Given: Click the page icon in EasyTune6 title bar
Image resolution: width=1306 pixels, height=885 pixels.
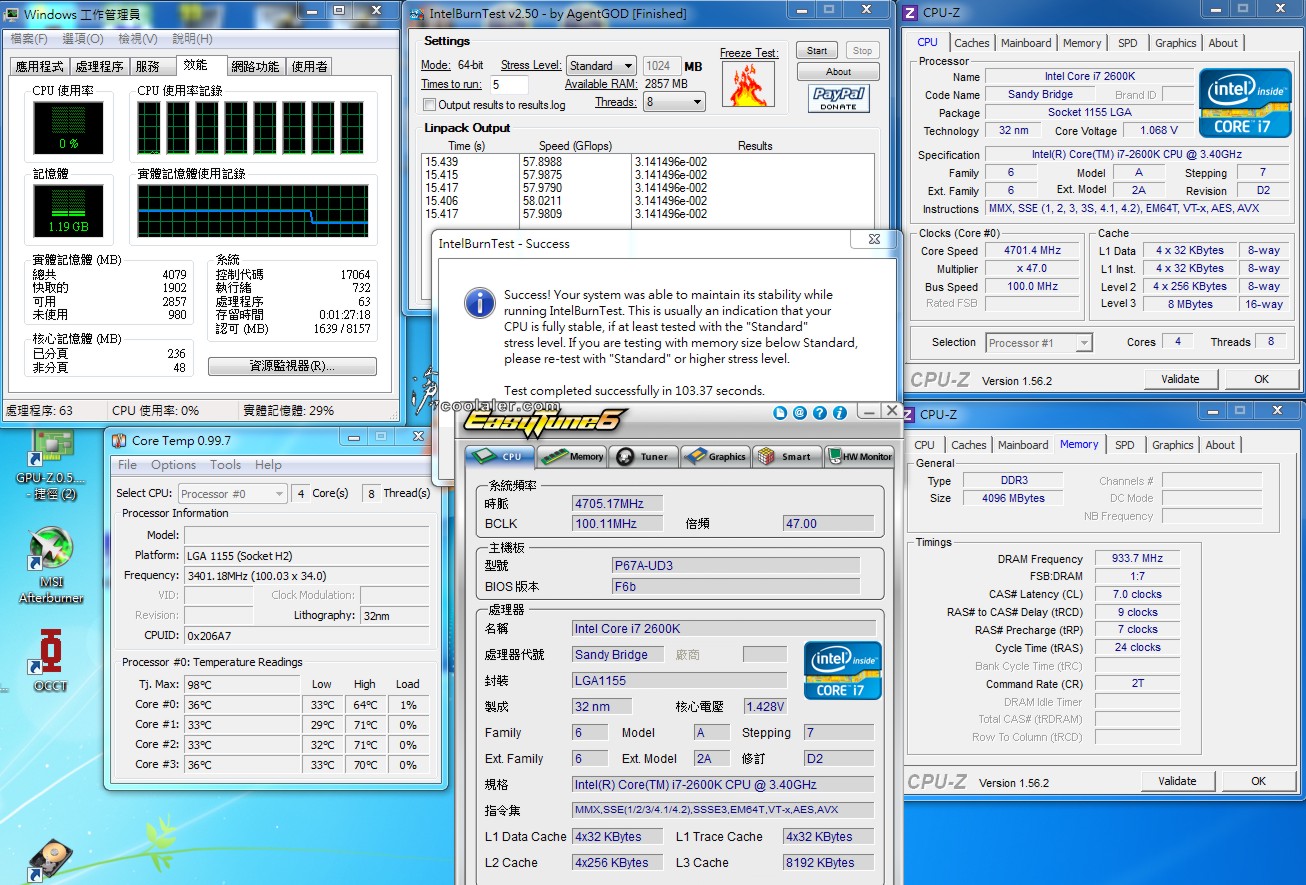Looking at the screenshot, I should coord(780,412).
